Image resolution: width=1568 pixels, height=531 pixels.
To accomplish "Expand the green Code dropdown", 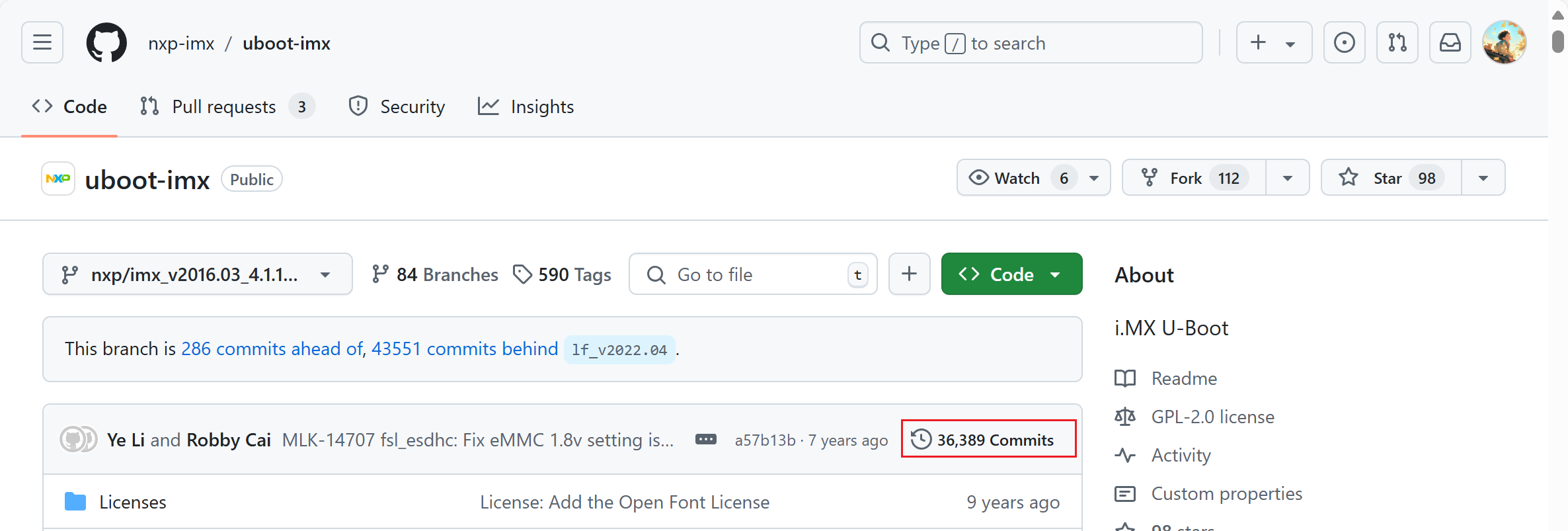I will [1011, 274].
